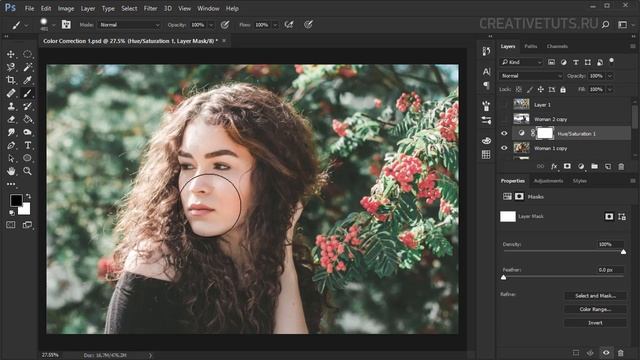Open brush Mode dropdown set to Normal
Image resolution: width=640 pixels, height=360 pixels.
[129, 25]
